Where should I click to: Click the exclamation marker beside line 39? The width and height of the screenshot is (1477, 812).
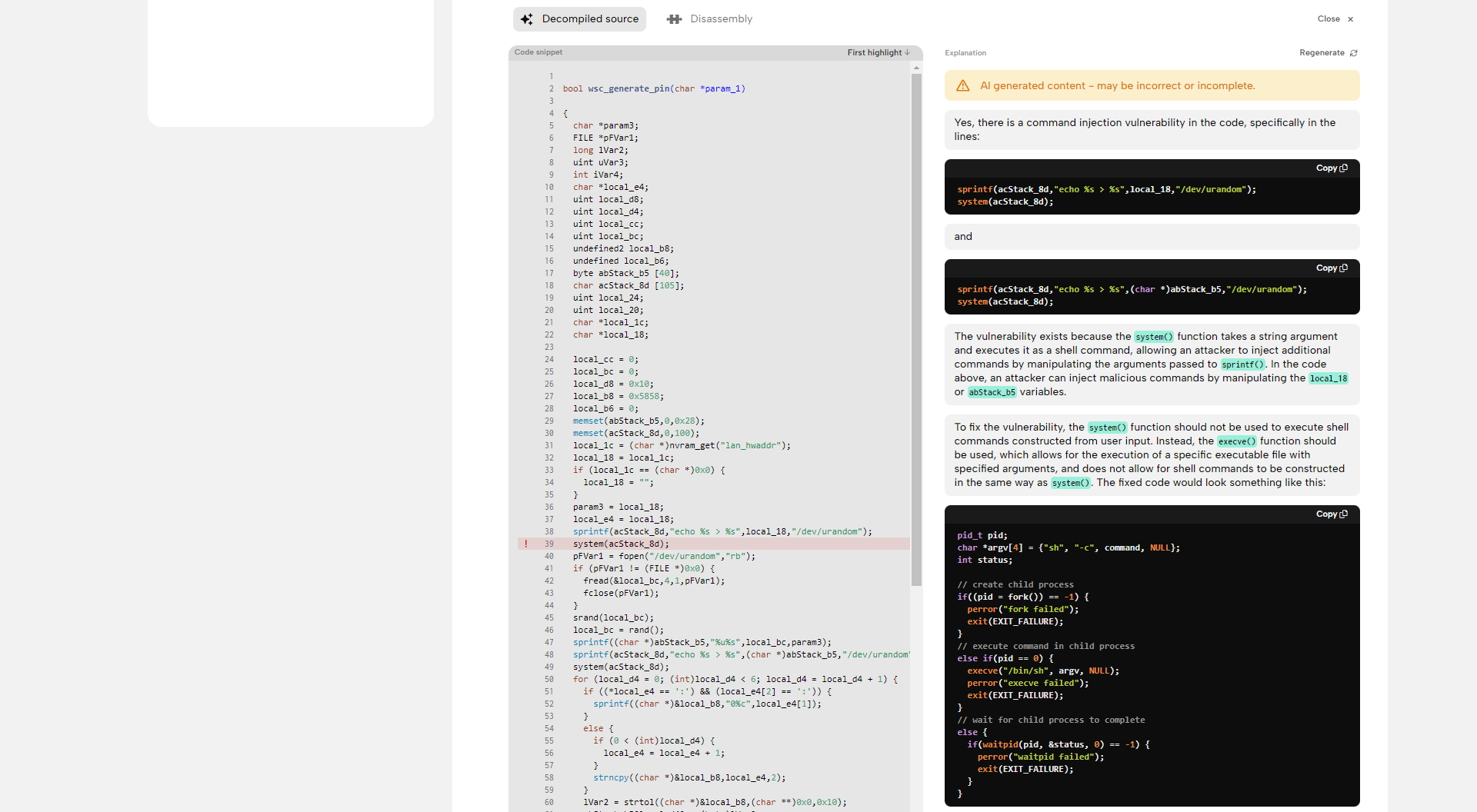pos(525,544)
